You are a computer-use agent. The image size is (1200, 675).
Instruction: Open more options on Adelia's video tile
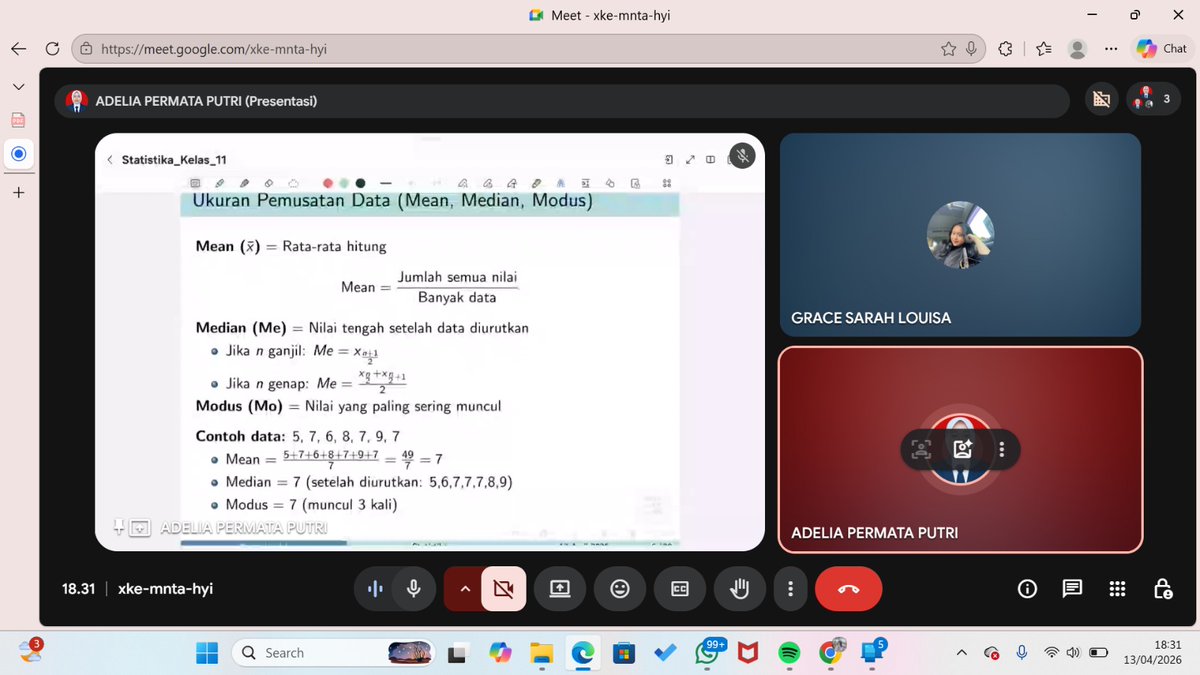(1002, 450)
